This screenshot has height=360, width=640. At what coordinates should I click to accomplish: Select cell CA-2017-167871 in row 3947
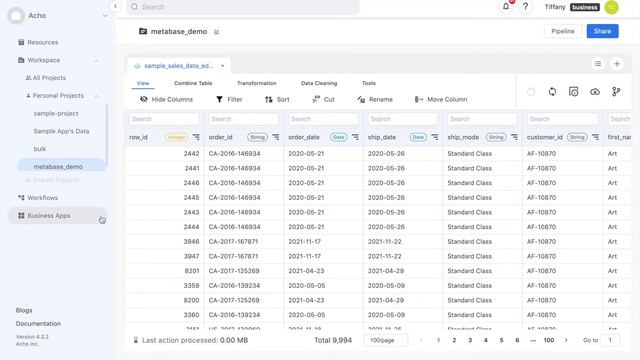244,256
